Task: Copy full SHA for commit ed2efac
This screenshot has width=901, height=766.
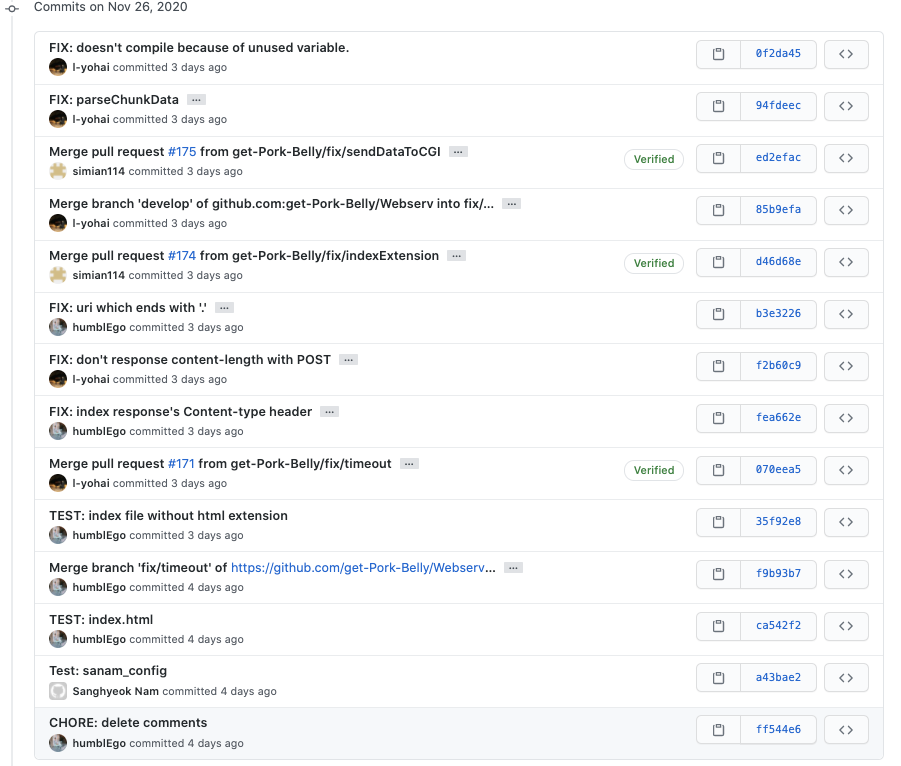Action: pos(718,158)
